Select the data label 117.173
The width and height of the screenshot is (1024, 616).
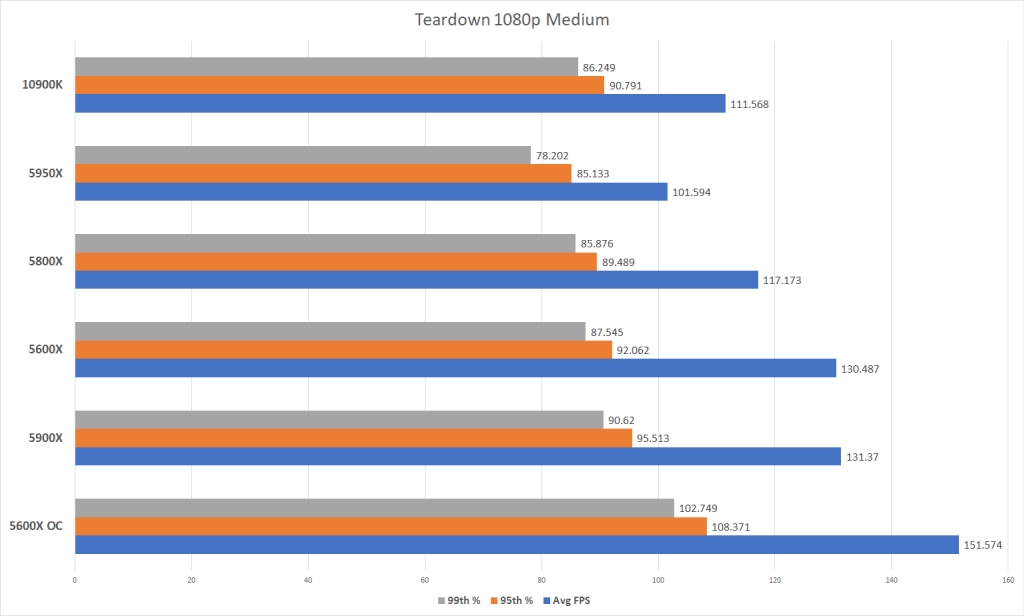click(782, 280)
